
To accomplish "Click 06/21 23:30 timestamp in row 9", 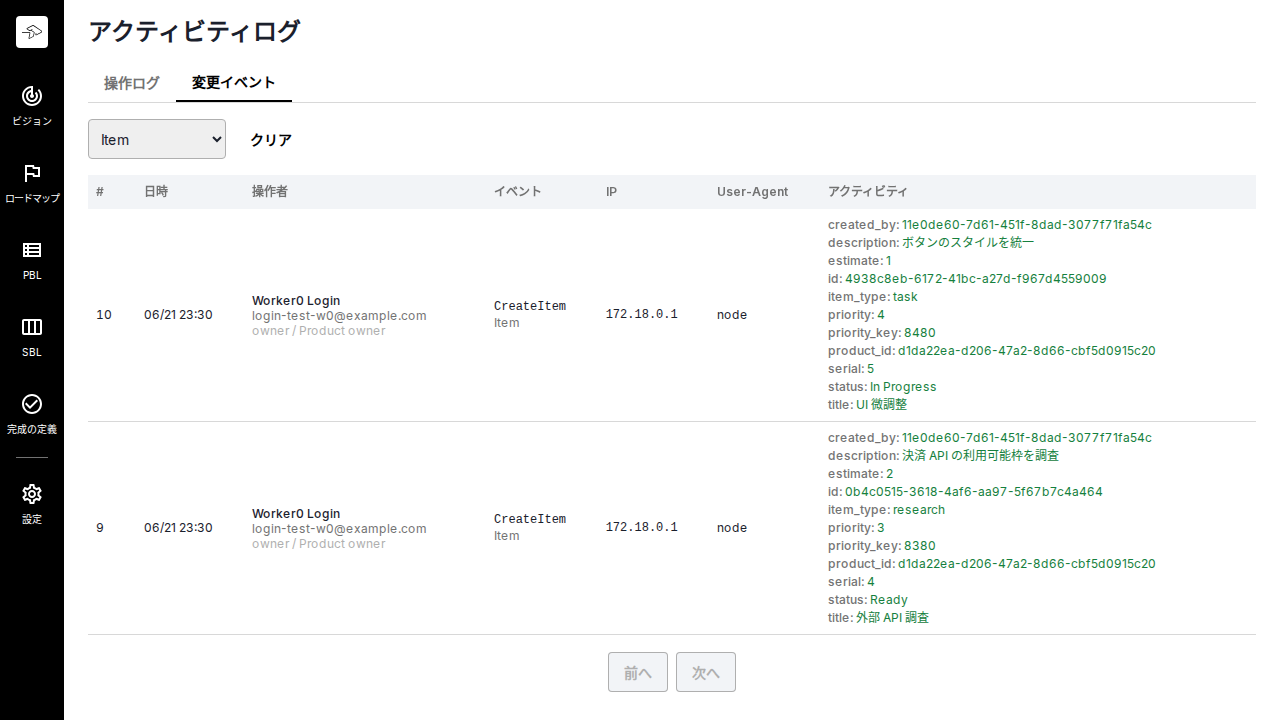I will [178, 528].
